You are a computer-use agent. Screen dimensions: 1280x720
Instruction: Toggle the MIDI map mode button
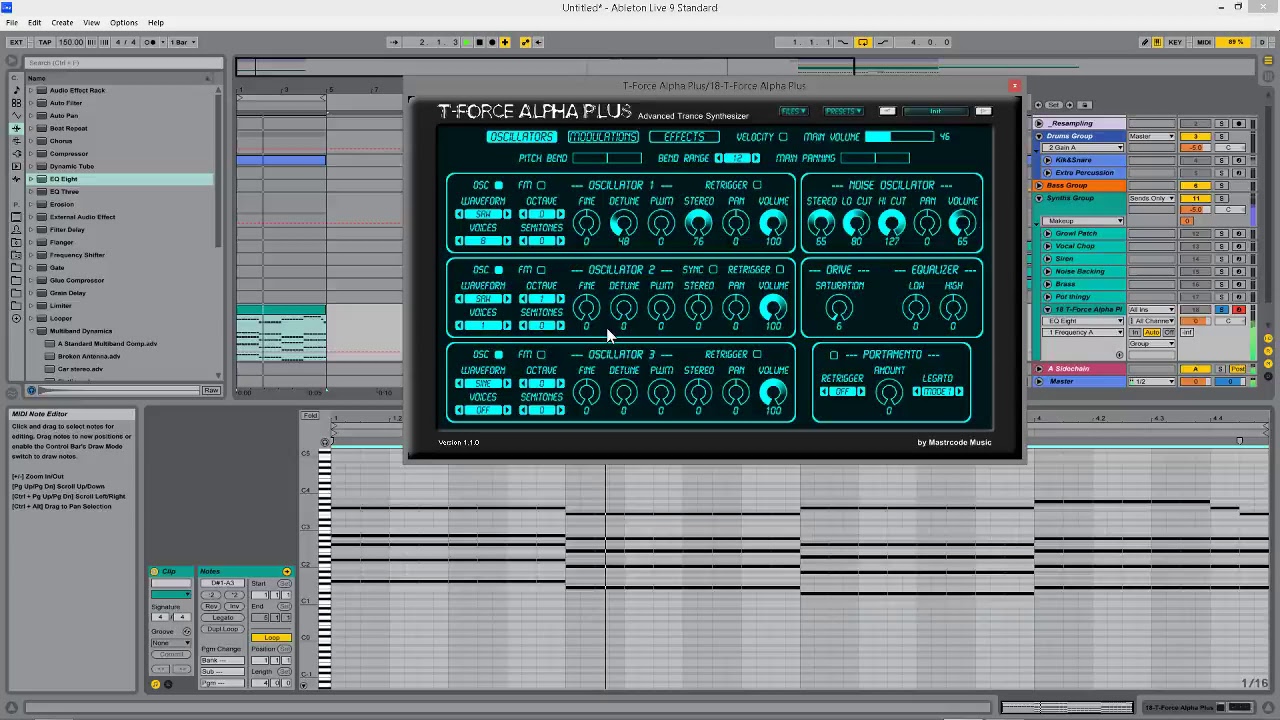click(x=1204, y=42)
